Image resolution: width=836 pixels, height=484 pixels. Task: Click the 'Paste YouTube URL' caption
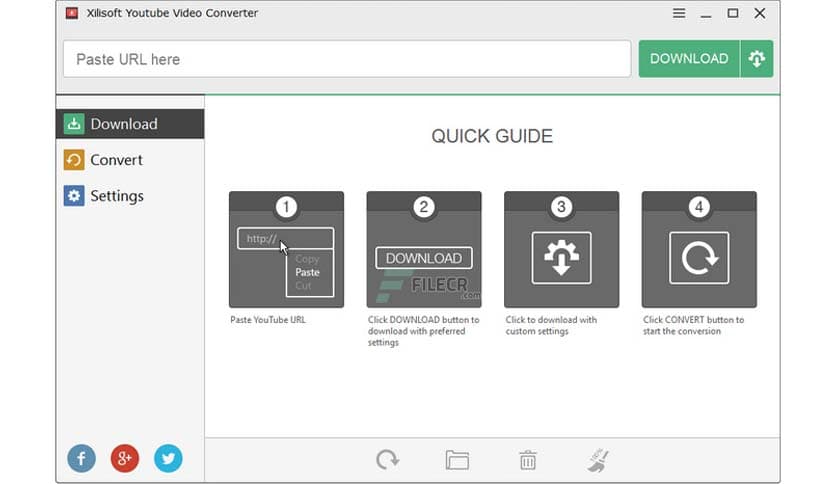click(x=268, y=320)
